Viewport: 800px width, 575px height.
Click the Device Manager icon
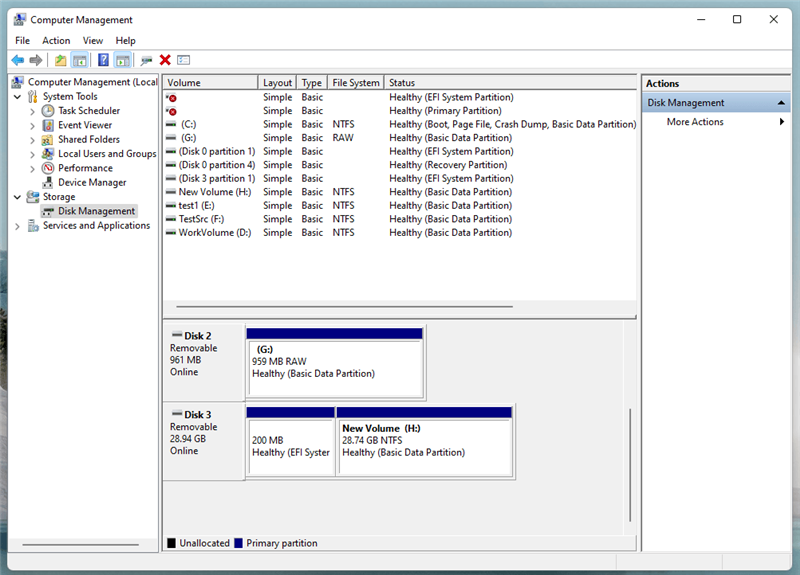click(x=47, y=182)
